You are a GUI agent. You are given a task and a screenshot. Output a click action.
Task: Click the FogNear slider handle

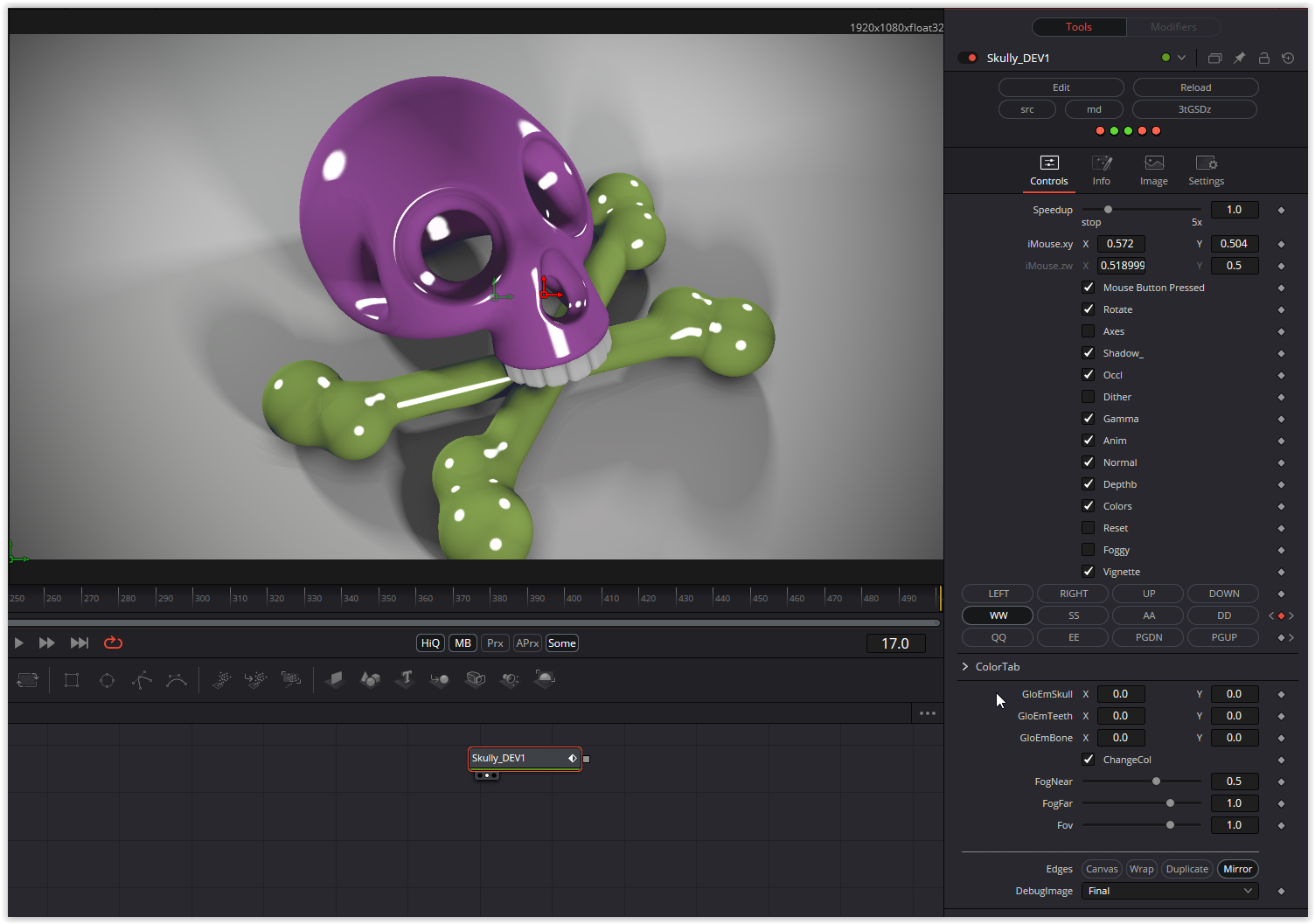[1156, 782]
